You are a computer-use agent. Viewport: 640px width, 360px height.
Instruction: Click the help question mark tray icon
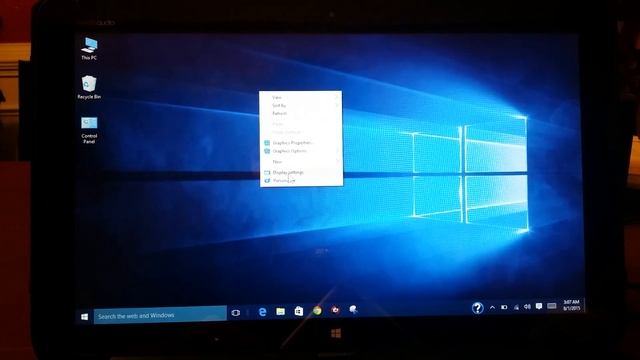477,308
